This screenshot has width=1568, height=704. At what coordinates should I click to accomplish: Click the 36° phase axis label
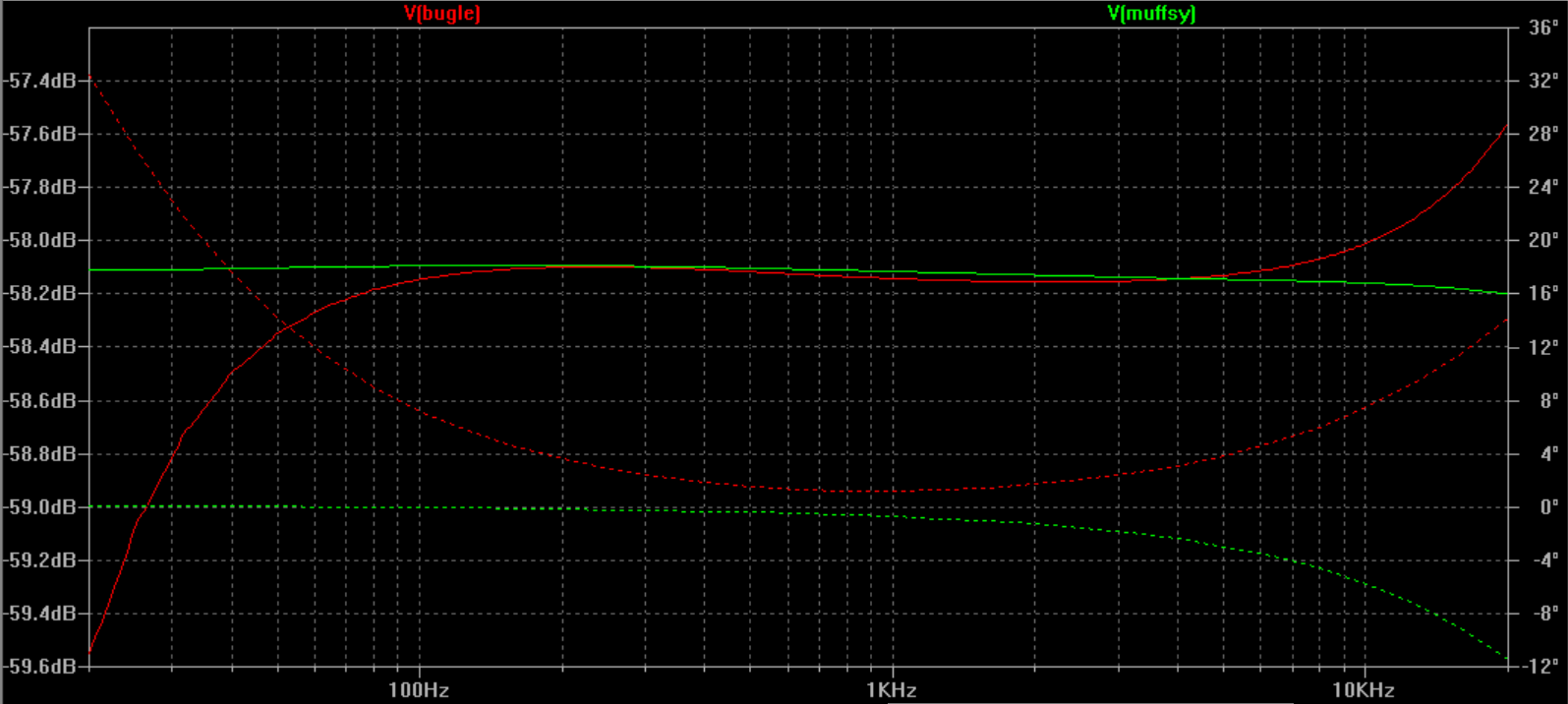coord(1542,28)
